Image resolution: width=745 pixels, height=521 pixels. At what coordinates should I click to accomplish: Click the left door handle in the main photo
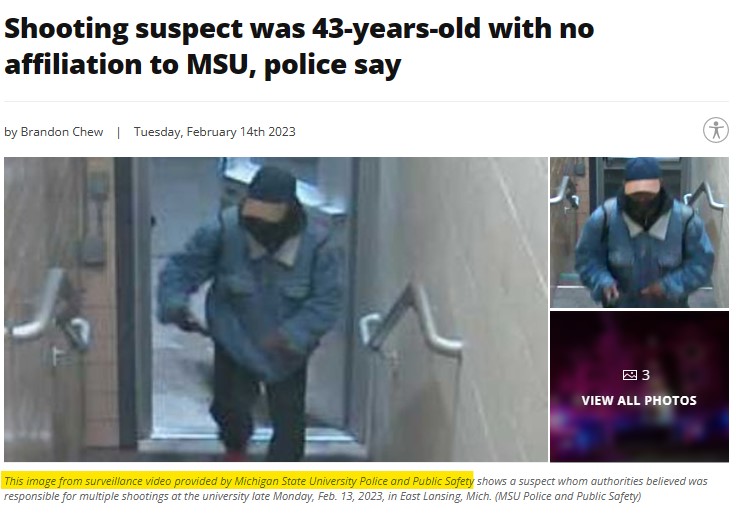[48, 311]
